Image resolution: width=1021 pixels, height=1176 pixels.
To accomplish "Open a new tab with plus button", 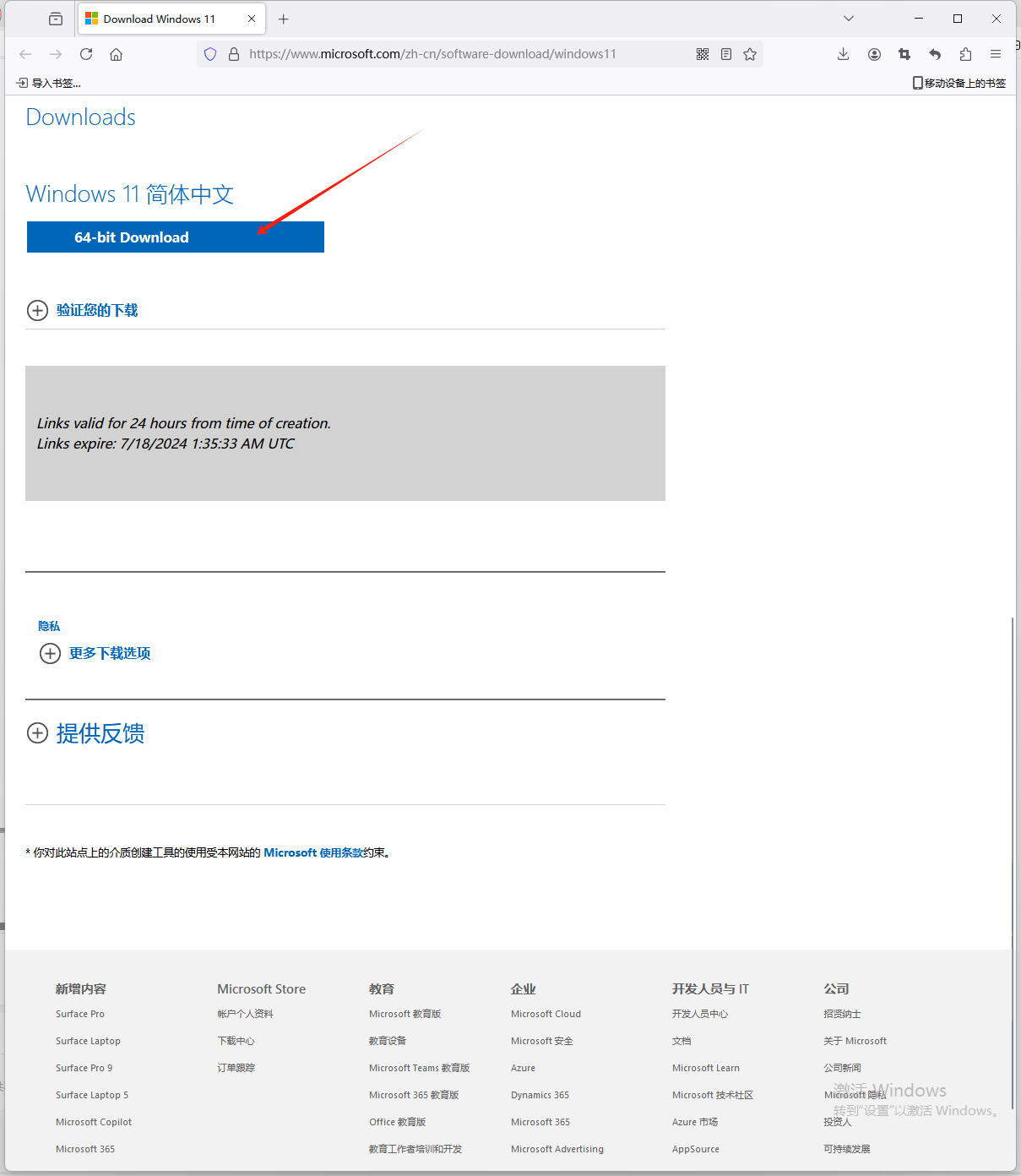I will tap(284, 19).
